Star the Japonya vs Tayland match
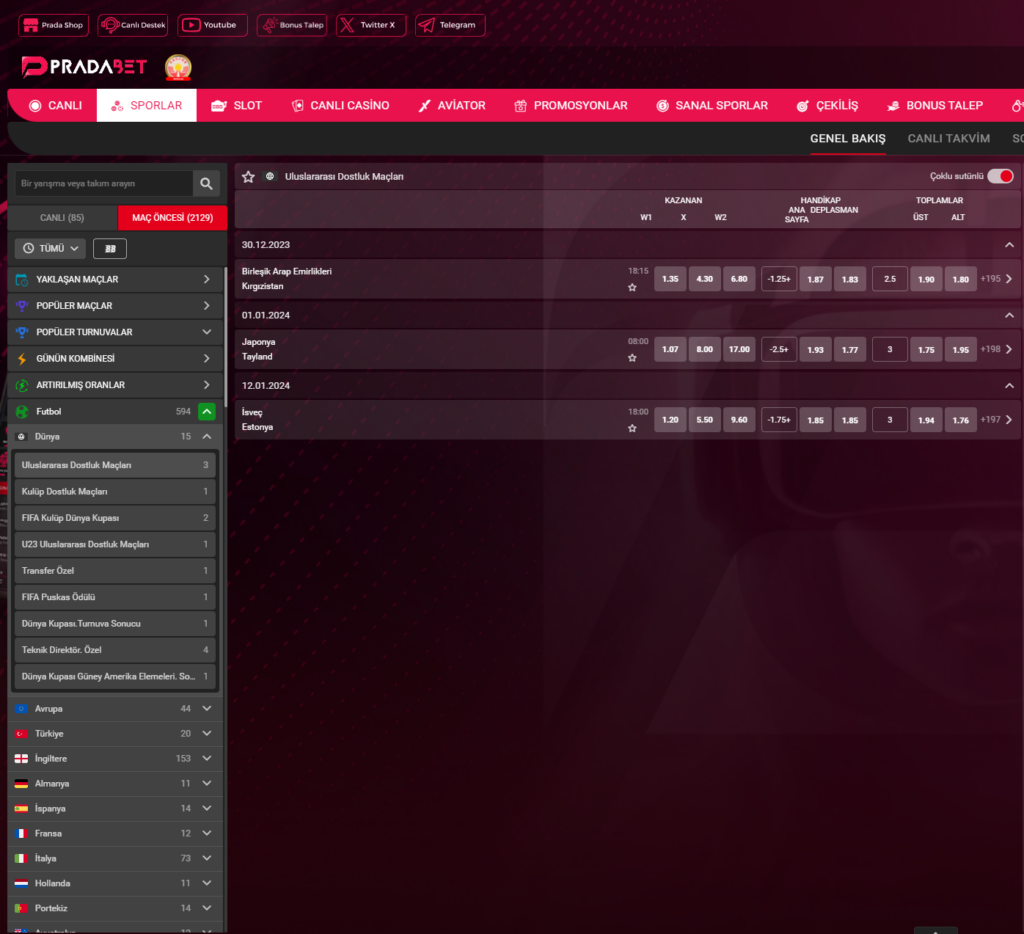 click(632, 357)
